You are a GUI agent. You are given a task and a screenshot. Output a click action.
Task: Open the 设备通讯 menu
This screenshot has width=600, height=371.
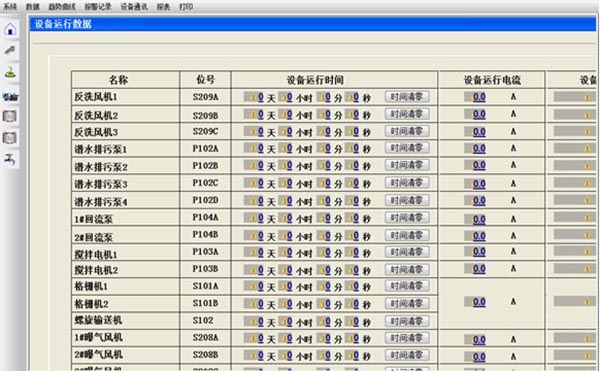(134, 7)
